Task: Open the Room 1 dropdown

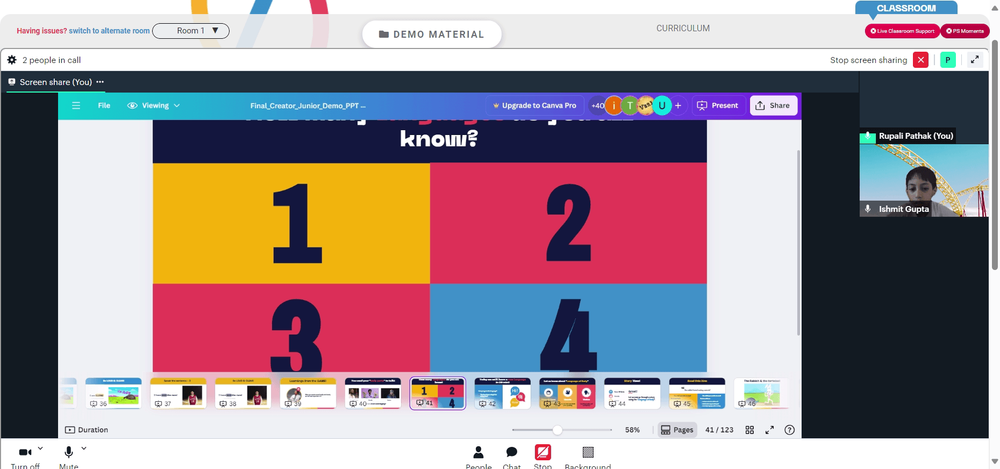Action: pos(191,31)
